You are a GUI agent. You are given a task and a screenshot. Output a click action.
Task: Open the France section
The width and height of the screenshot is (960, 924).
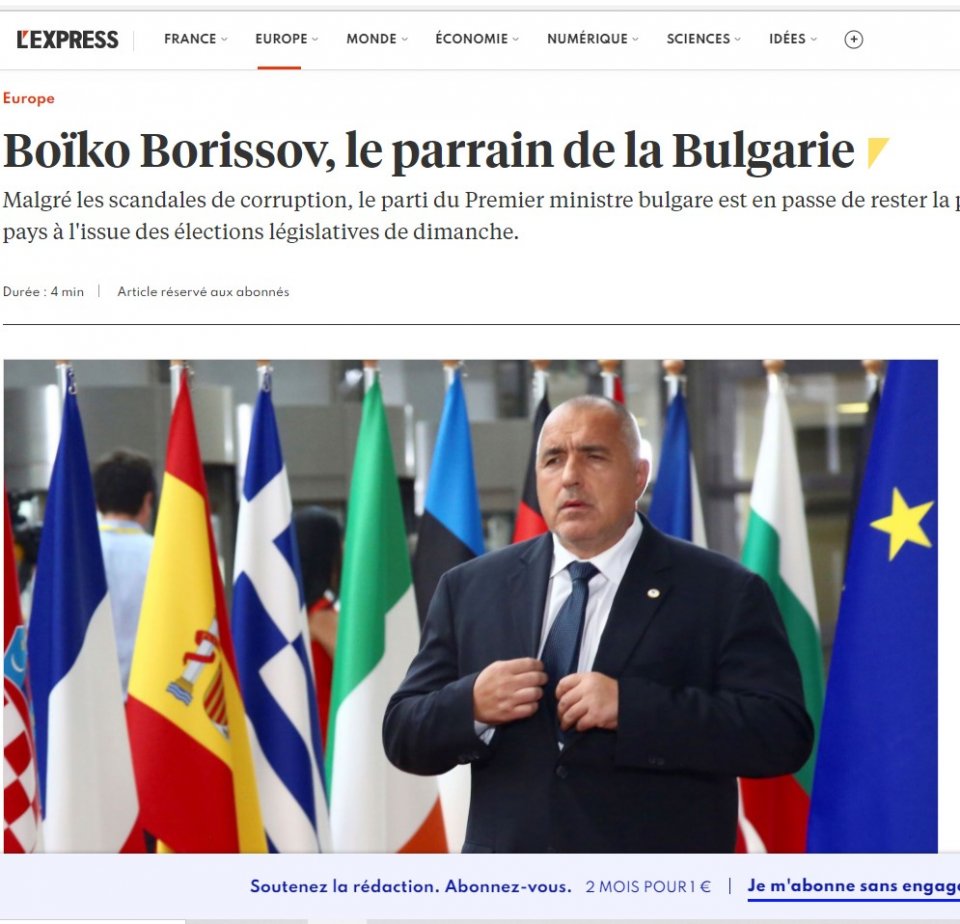pos(190,39)
